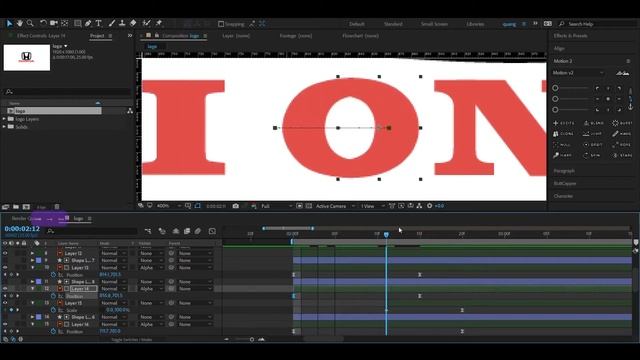The width and height of the screenshot is (640, 360).
Task: Select the Eraser tool
Action: point(133,23)
